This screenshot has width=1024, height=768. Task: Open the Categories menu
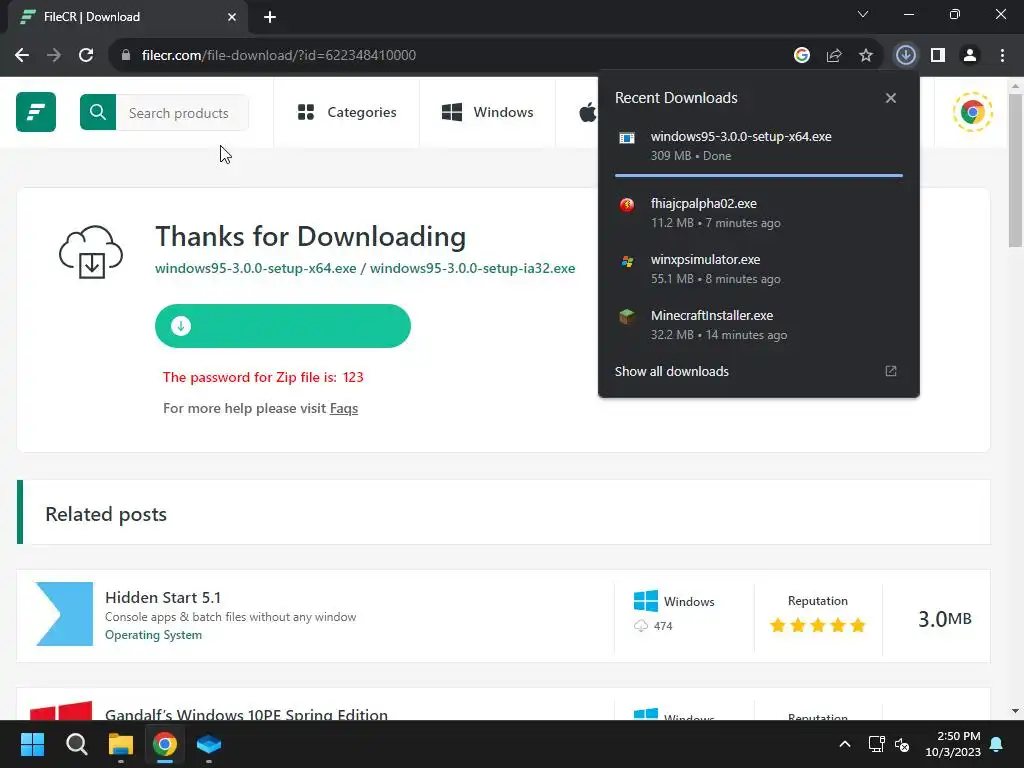click(347, 112)
